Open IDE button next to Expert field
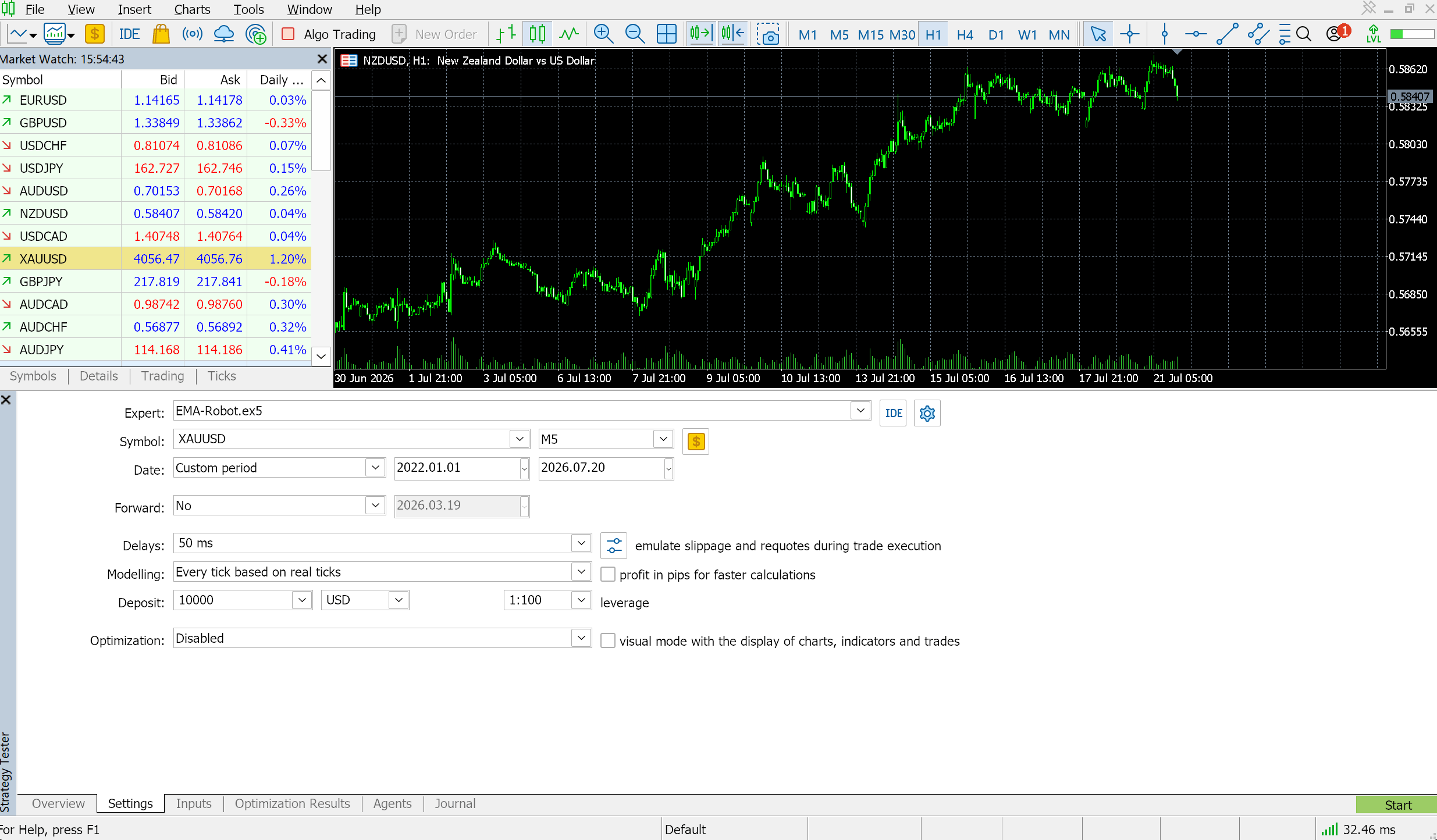 893,413
